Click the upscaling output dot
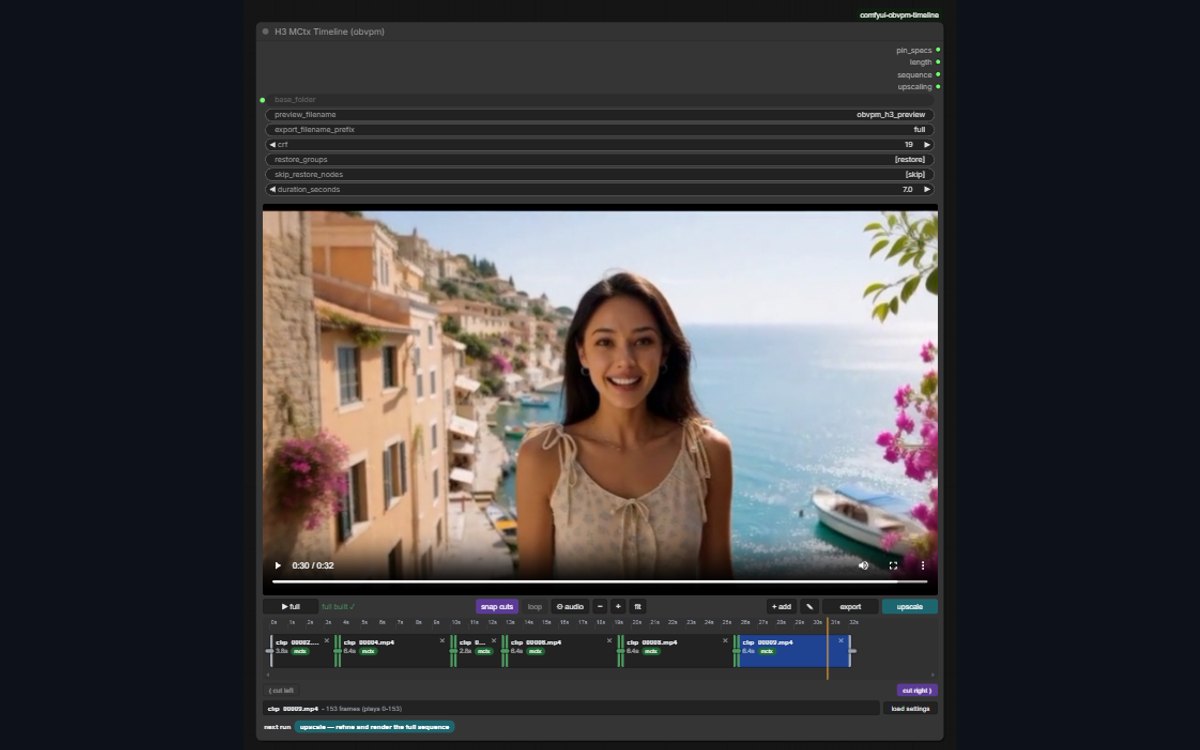 938,87
